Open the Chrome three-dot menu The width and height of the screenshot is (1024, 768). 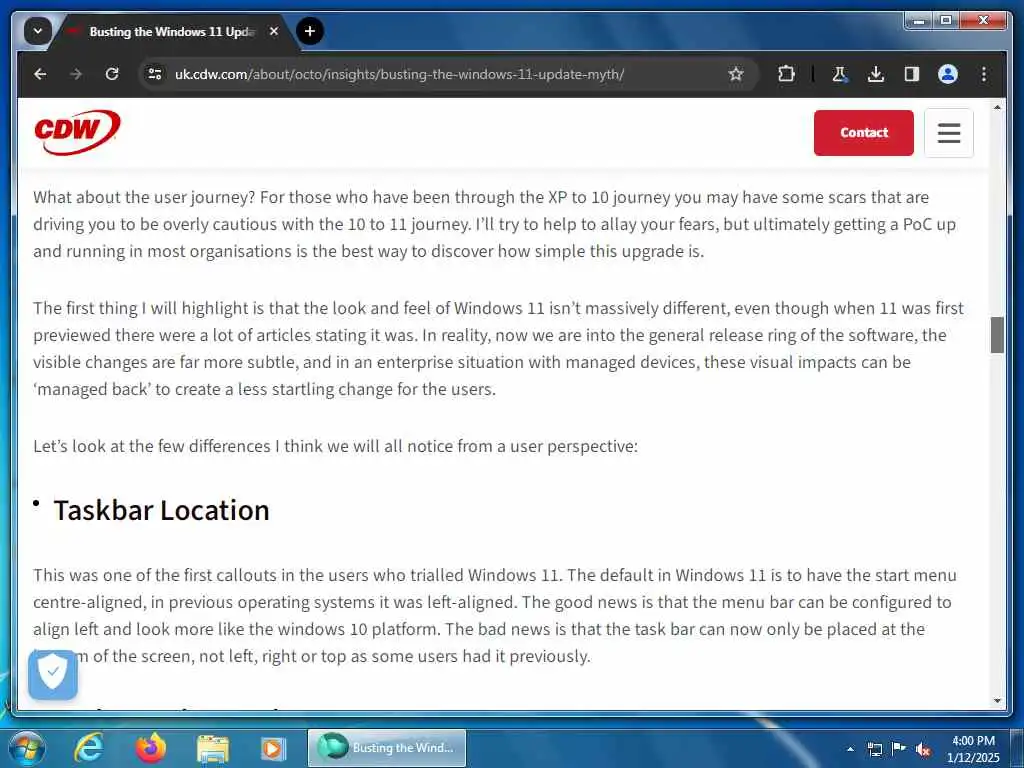tap(984, 74)
